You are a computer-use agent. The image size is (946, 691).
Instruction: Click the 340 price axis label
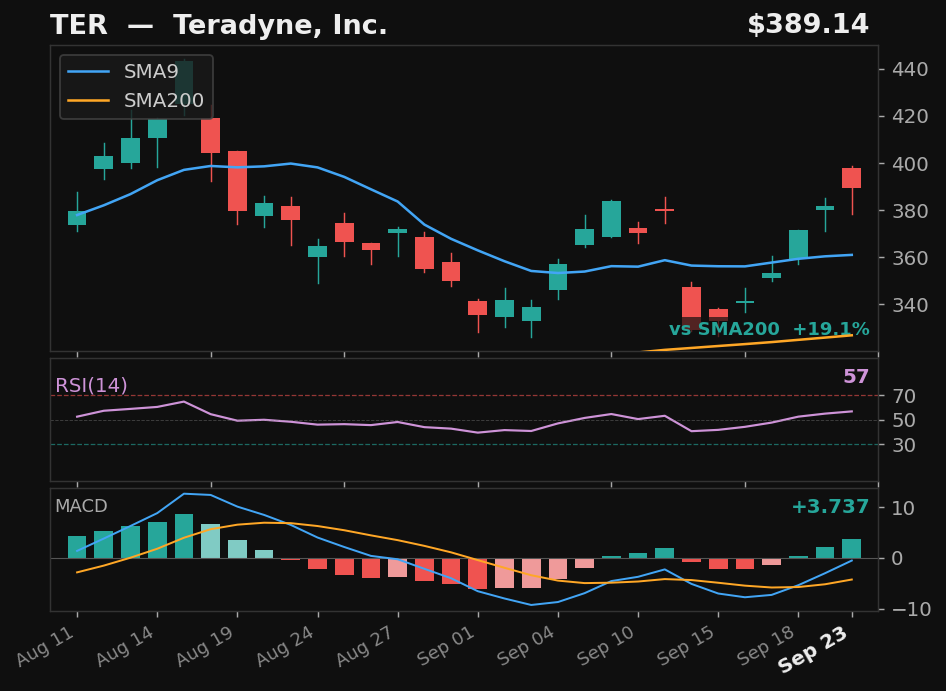(910, 305)
